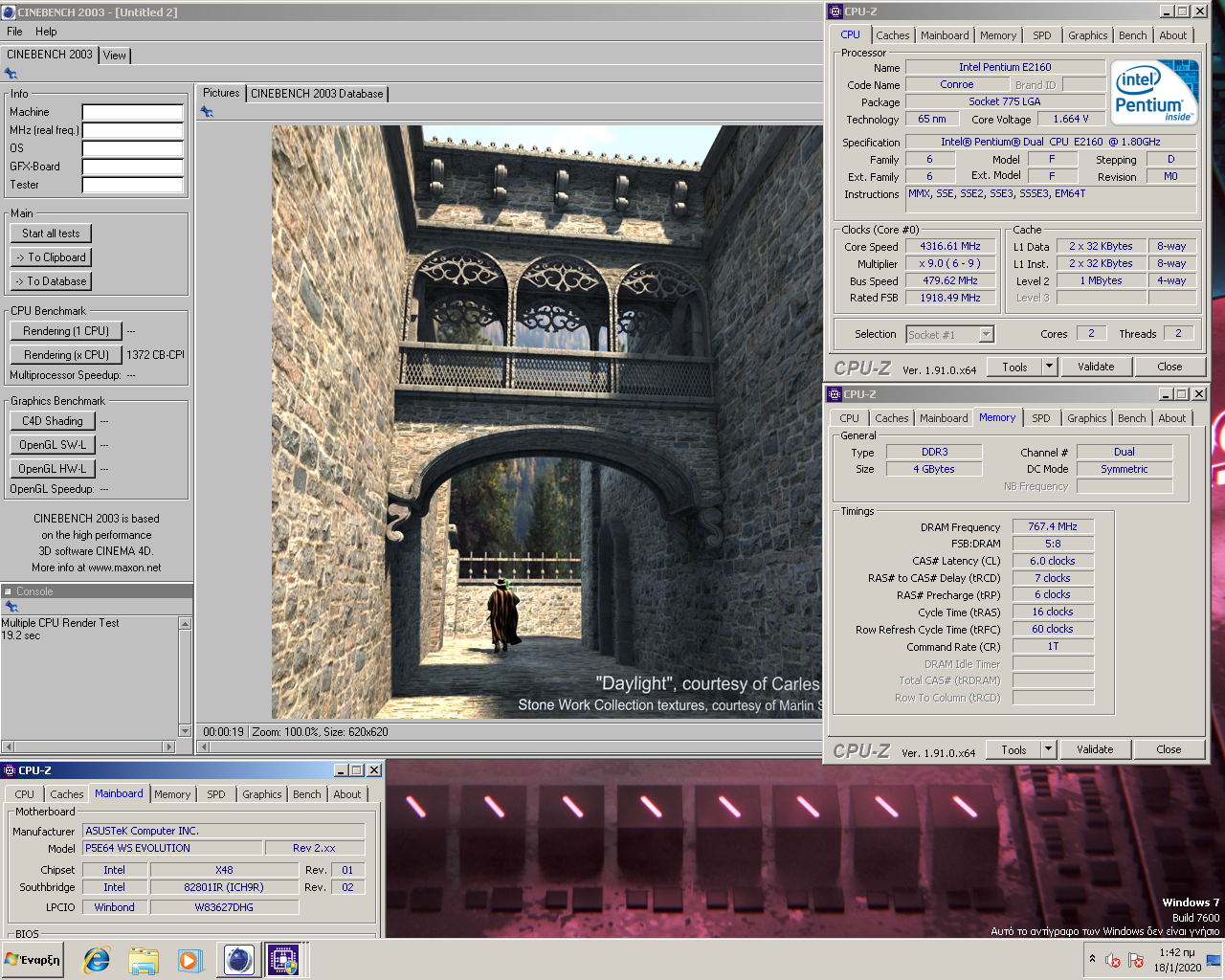Click the To Clipboard button
1225x980 pixels.
[52, 257]
